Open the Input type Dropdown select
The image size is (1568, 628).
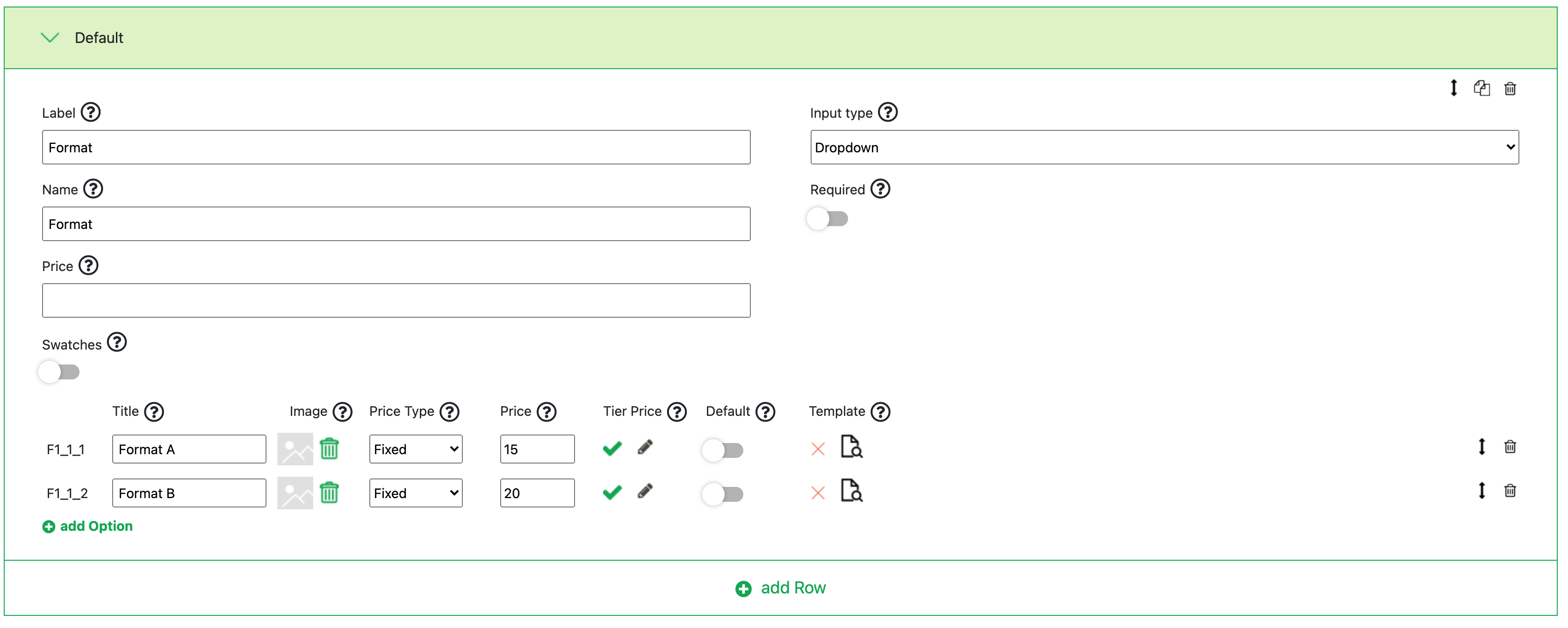1164,147
